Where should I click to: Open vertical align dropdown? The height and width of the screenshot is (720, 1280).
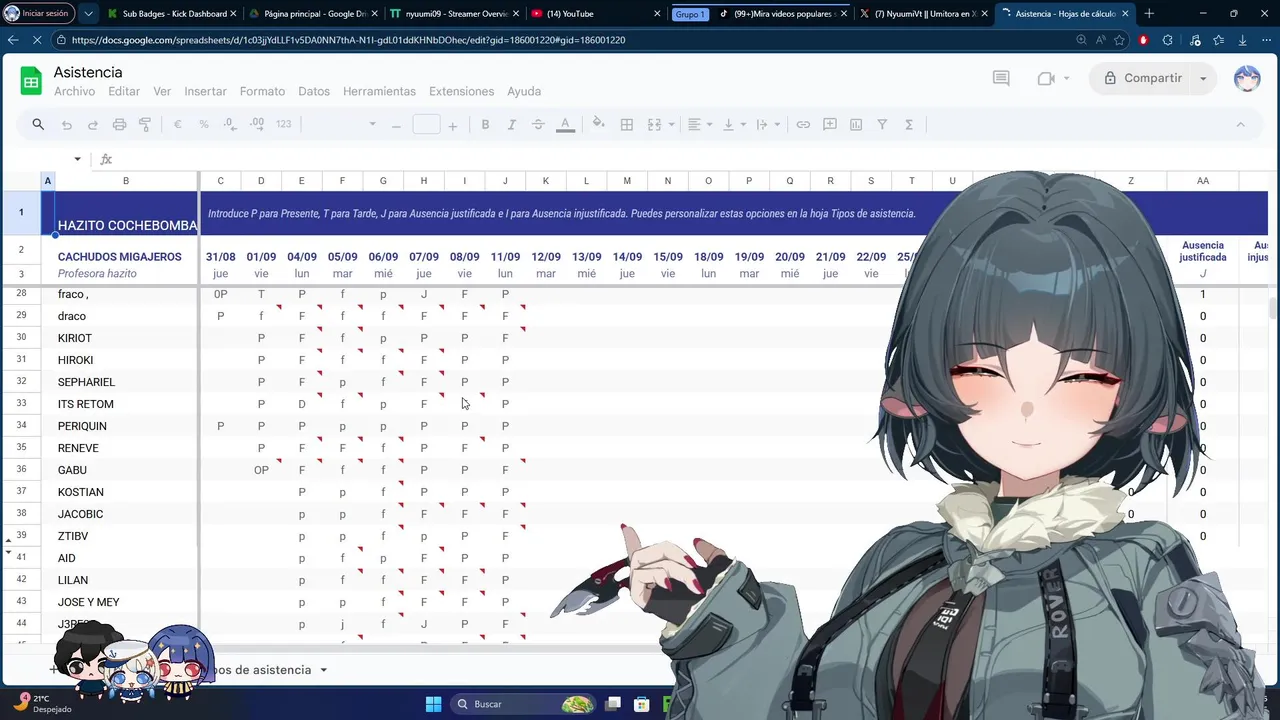[734, 125]
